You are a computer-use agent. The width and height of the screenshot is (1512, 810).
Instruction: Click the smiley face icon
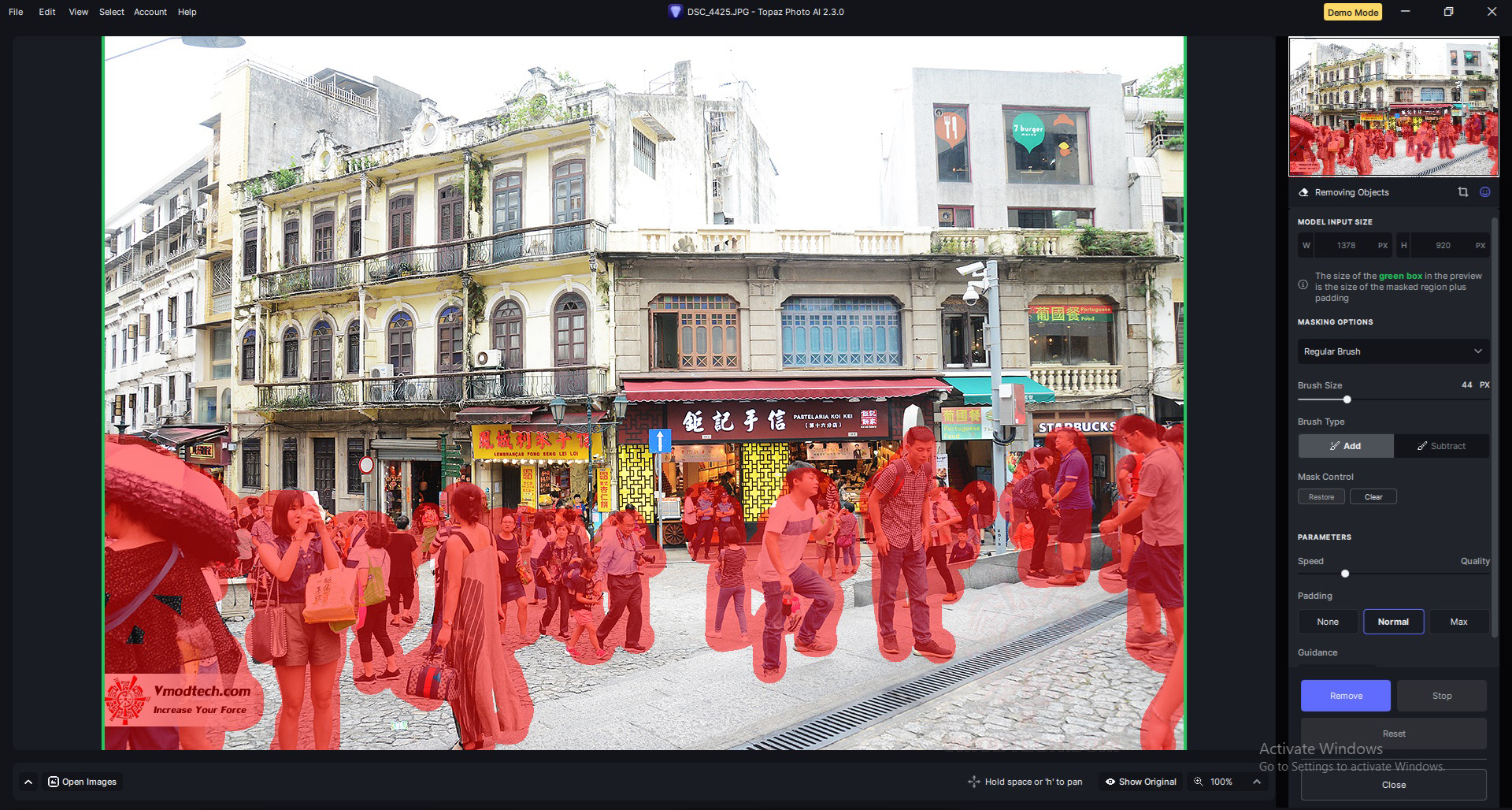pyautogui.click(x=1484, y=192)
